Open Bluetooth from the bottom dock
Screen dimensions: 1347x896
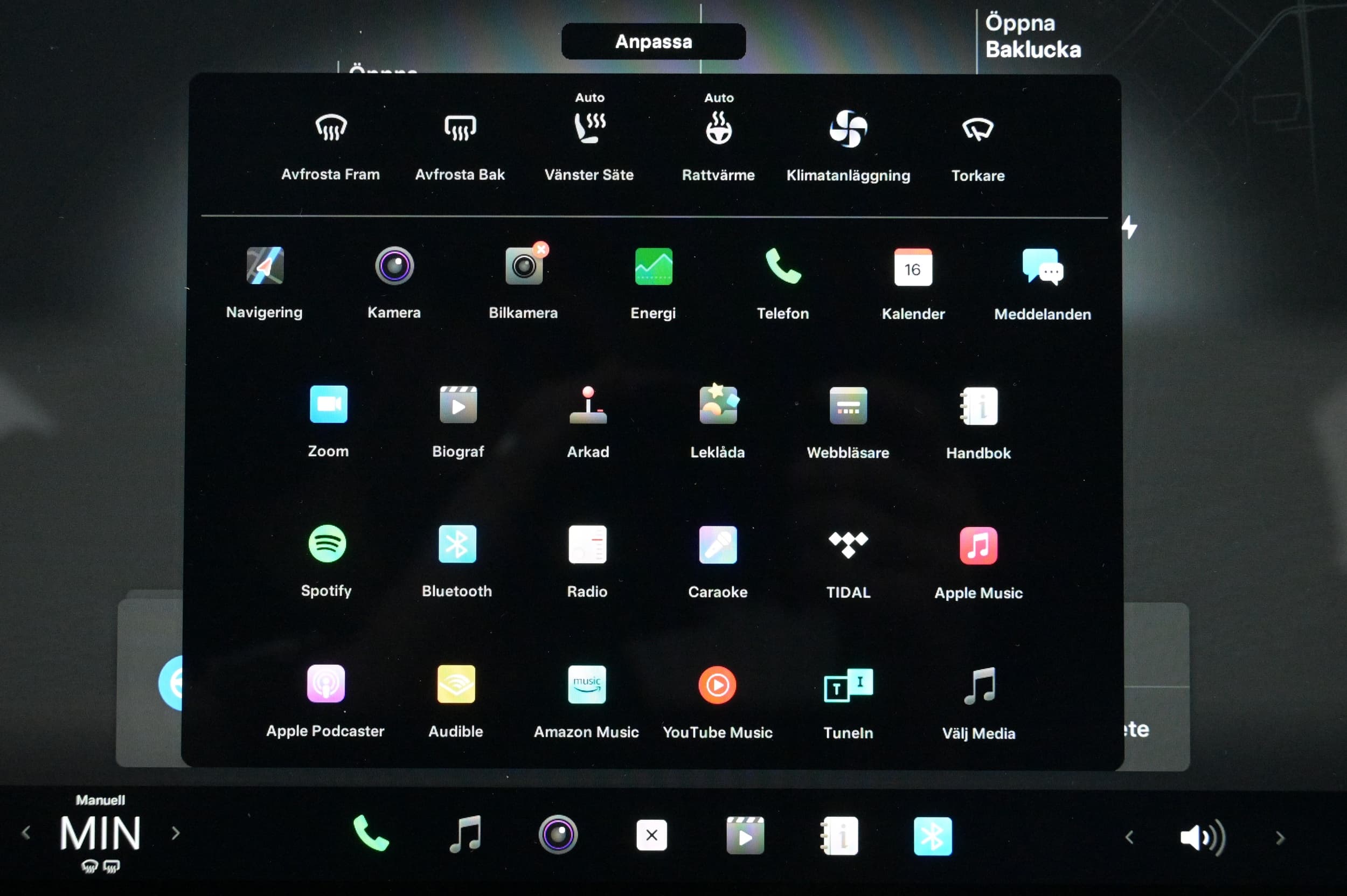click(933, 837)
